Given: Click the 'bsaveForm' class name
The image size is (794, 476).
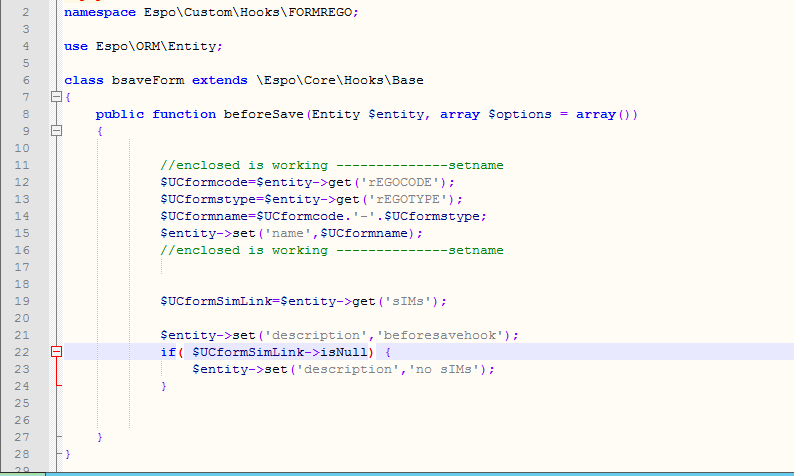Looking at the screenshot, I should [150, 80].
